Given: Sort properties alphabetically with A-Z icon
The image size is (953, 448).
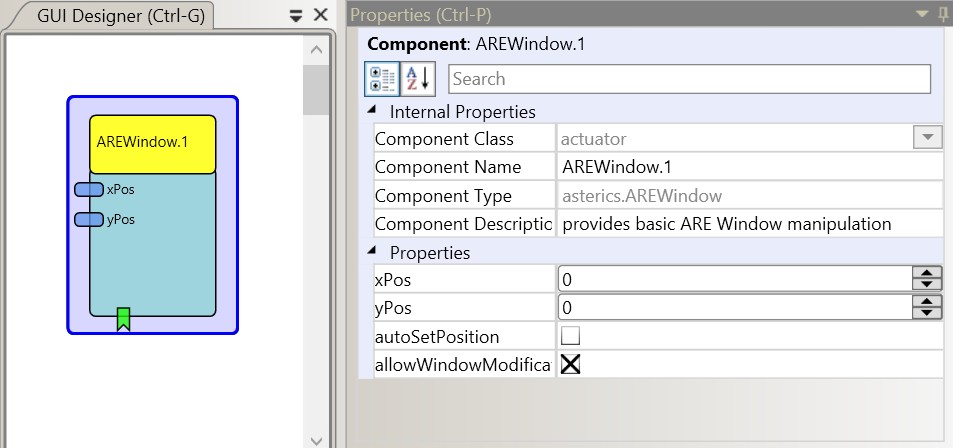Looking at the screenshot, I should (x=418, y=79).
